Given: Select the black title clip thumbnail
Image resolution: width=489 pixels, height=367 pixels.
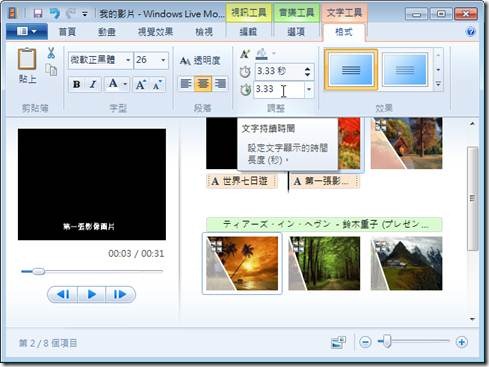Looking at the screenshot, I should [x=222, y=143].
